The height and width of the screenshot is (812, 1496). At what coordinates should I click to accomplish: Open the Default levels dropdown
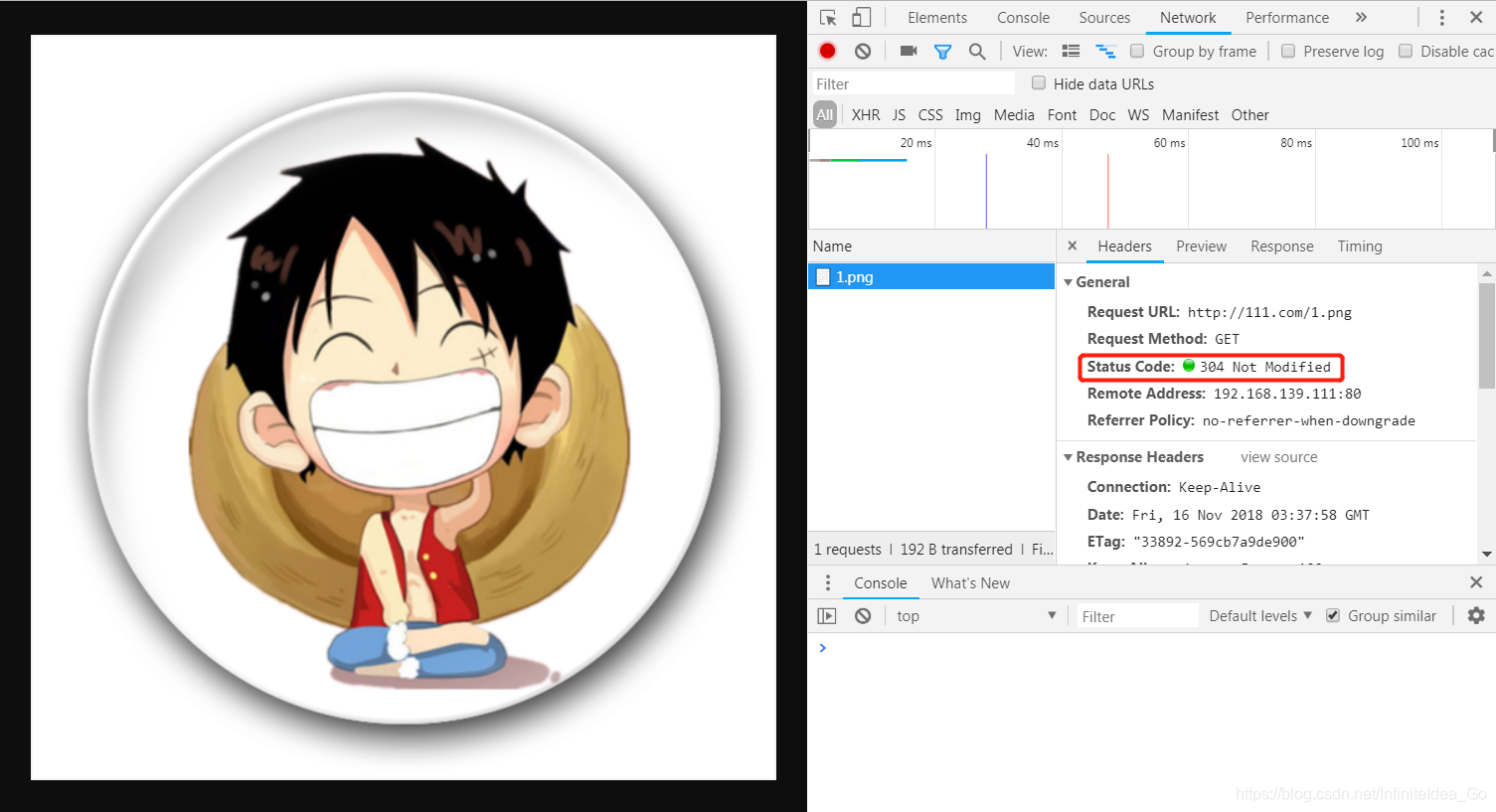pyautogui.click(x=1260, y=616)
